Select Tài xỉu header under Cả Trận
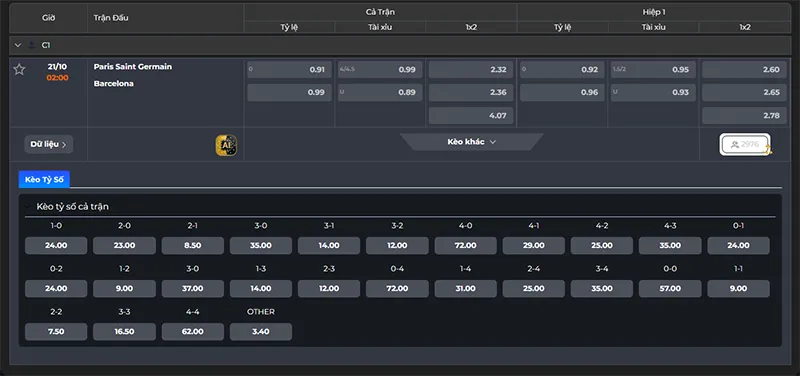This screenshot has width=800, height=376. (x=380, y=28)
